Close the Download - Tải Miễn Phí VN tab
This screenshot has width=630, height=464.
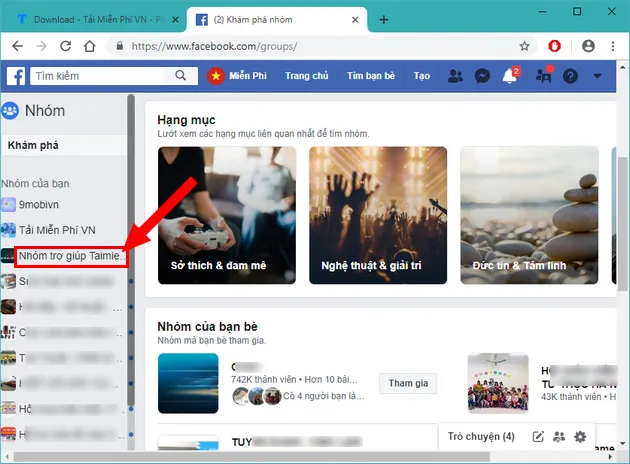(x=176, y=20)
